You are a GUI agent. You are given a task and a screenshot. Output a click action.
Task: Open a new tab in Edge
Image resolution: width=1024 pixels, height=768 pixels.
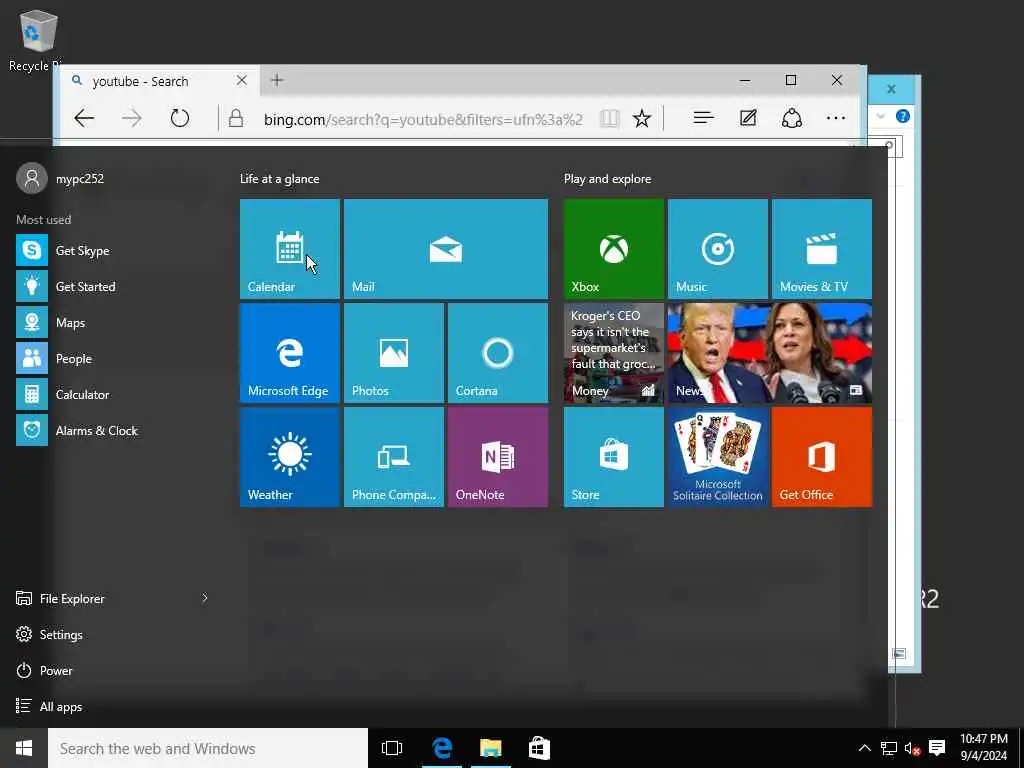277,80
